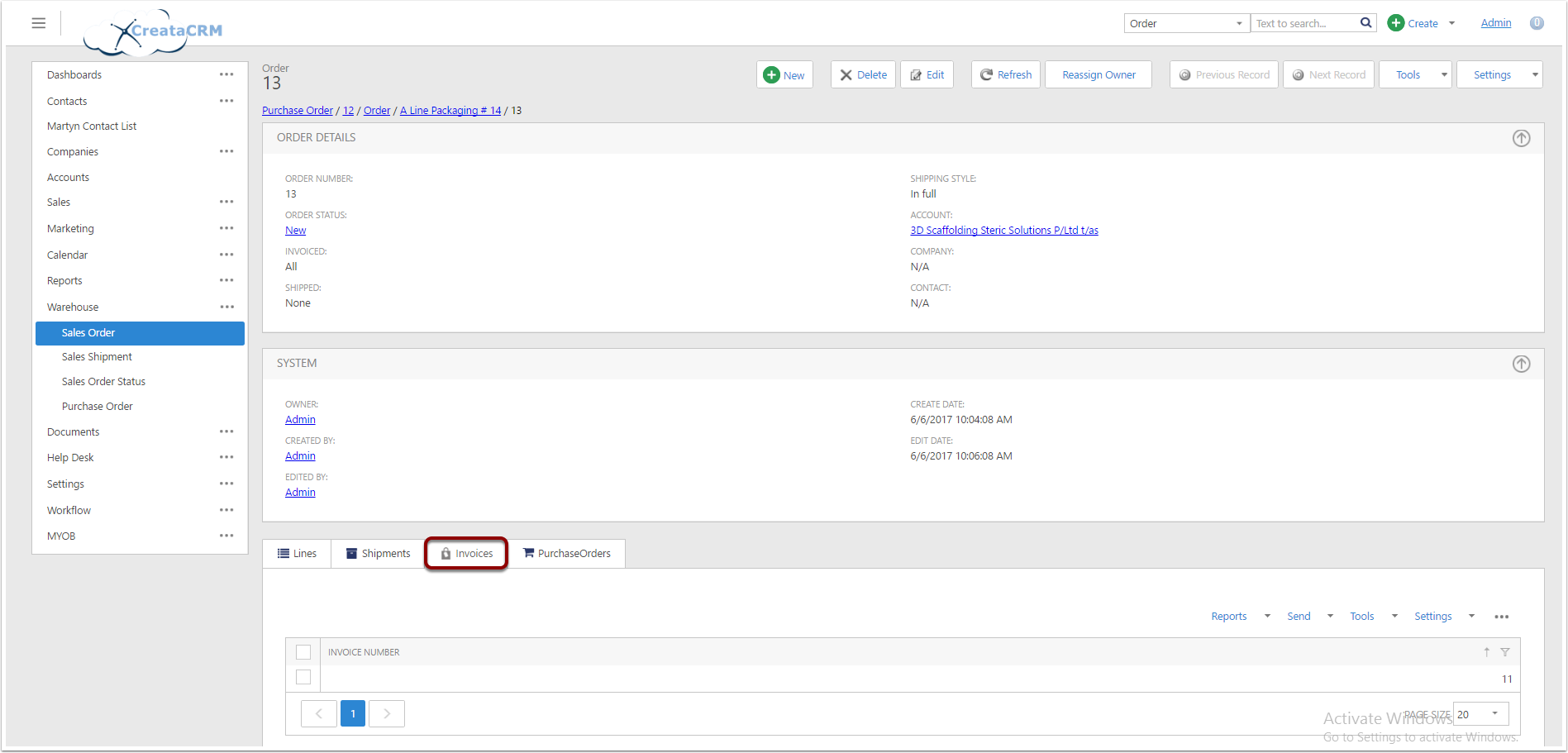Screen dimensions: 1568x753
Task: Click the filter icon in Invoice Number column
Action: (1505, 652)
